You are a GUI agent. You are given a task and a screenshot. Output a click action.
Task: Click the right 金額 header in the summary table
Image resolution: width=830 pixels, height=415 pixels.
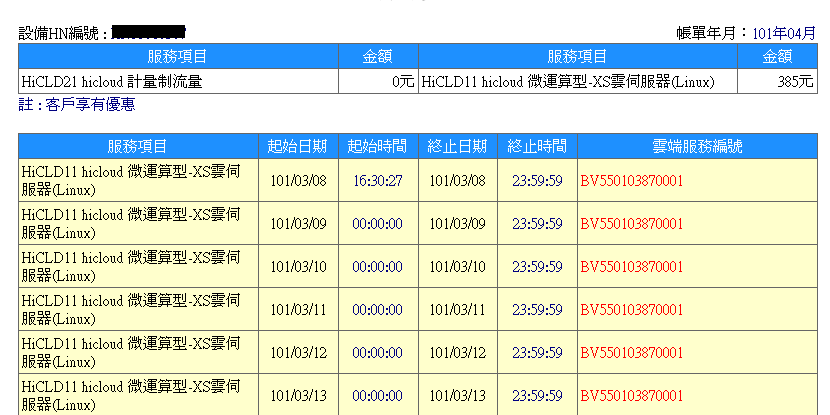[x=778, y=56]
